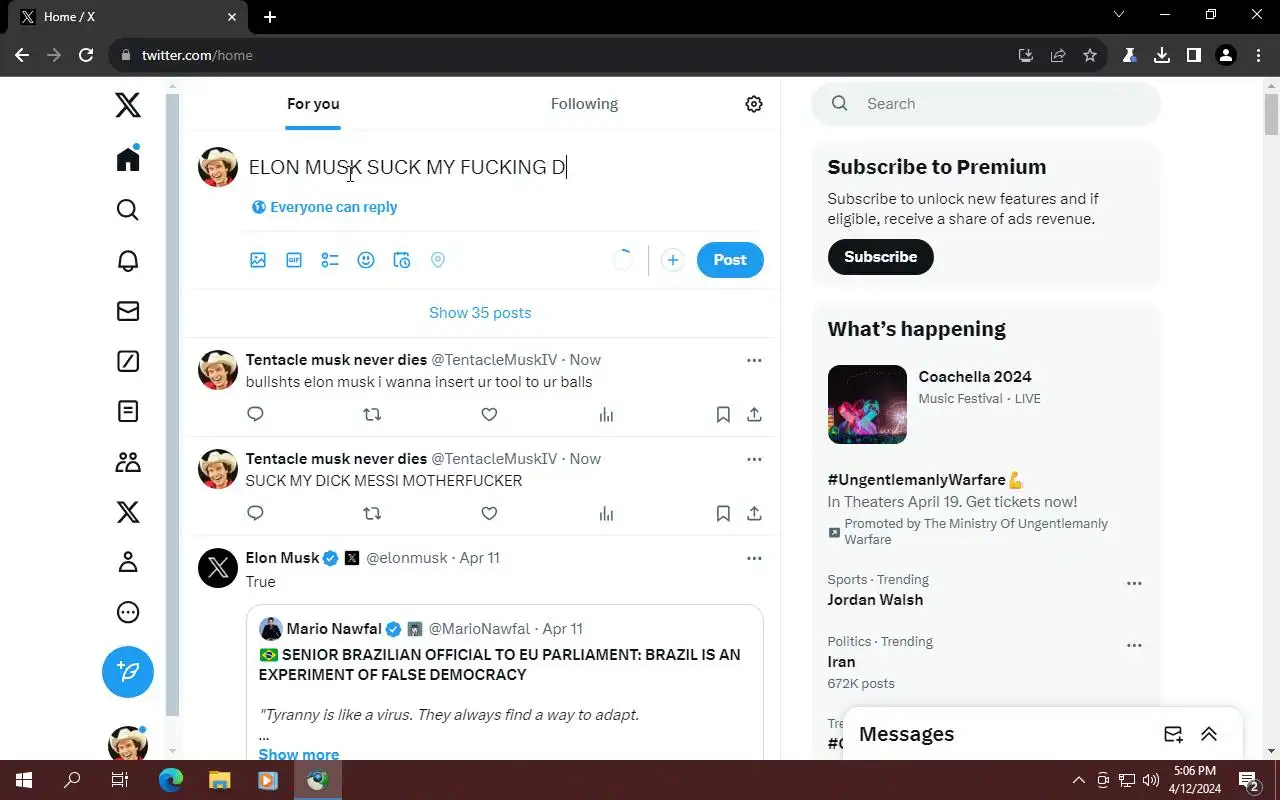Show hidden system tray icons chevron
Viewport: 1280px width, 800px height.
1078,780
